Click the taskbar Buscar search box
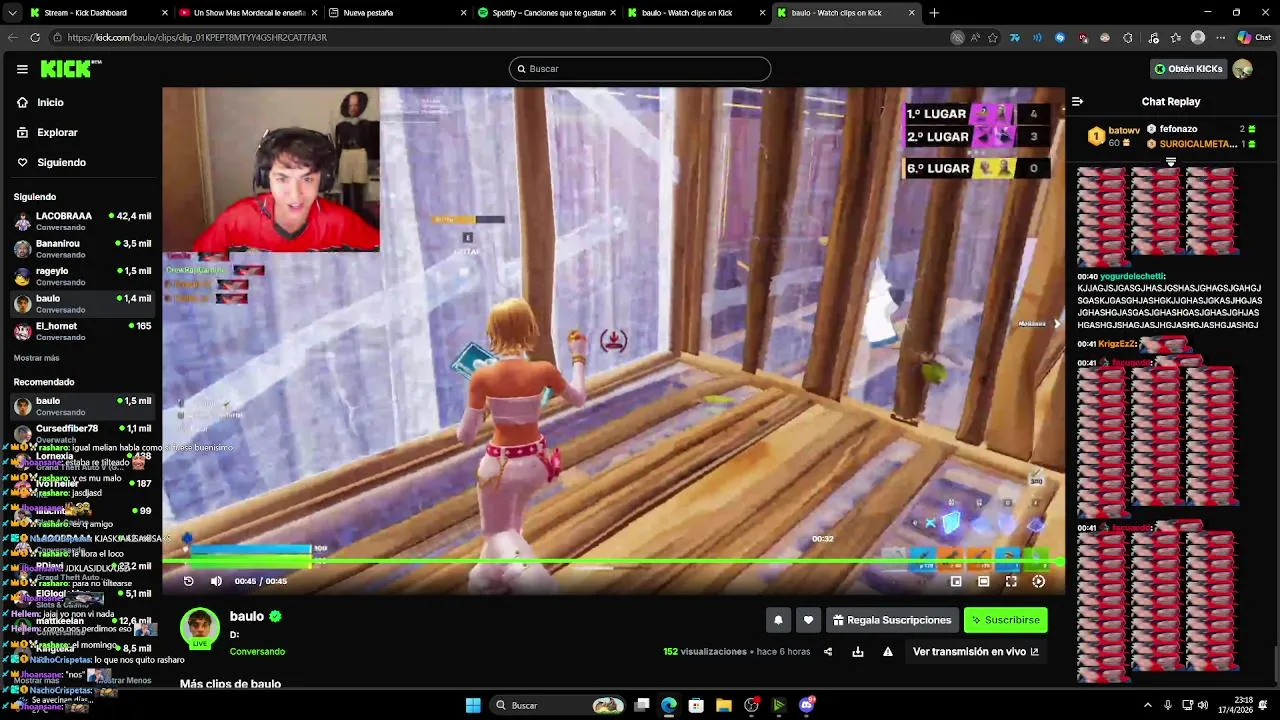The width and height of the screenshot is (1280, 720). pyautogui.click(x=558, y=705)
